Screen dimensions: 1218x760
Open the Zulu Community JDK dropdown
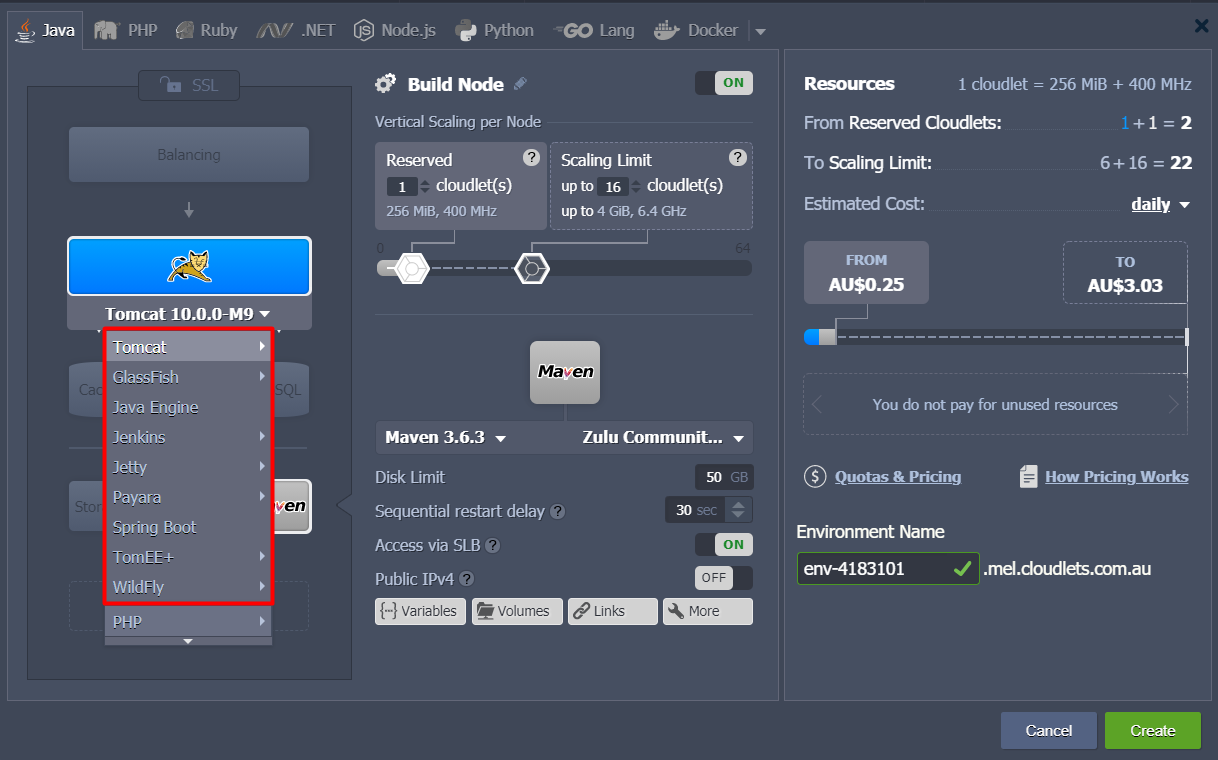point(664,437)
